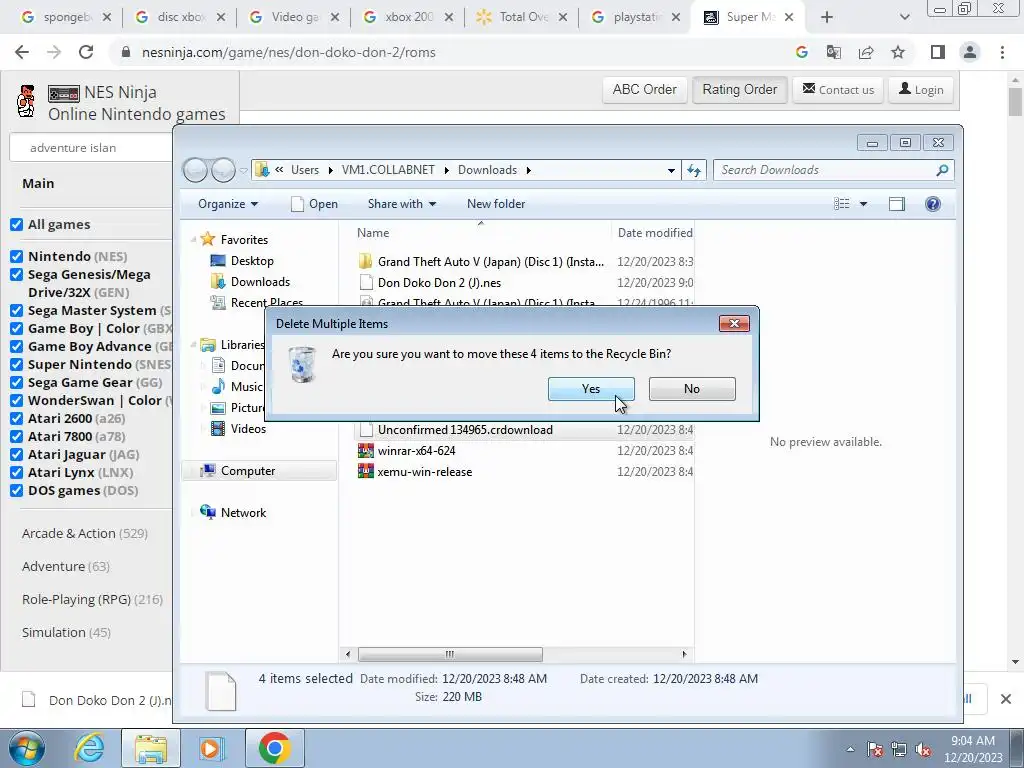1024x768 pixels.
Task: Go back in Chrome browser
Action: (x=22, y=52)
